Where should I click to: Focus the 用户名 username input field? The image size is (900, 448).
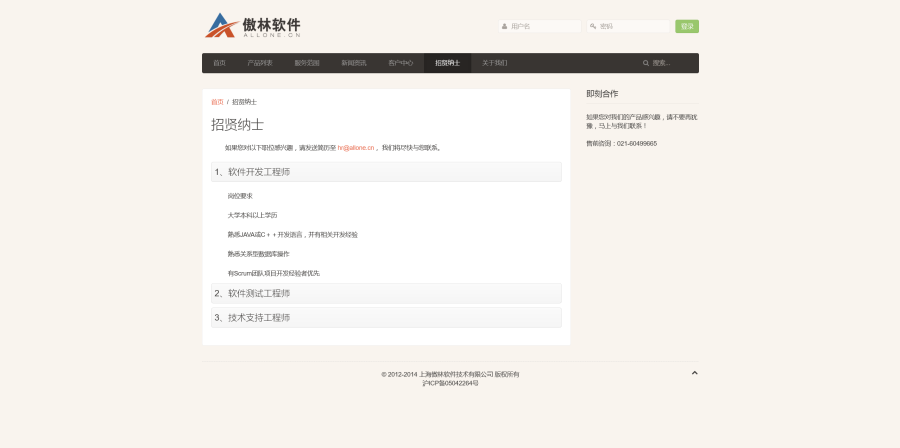point(540,26)
